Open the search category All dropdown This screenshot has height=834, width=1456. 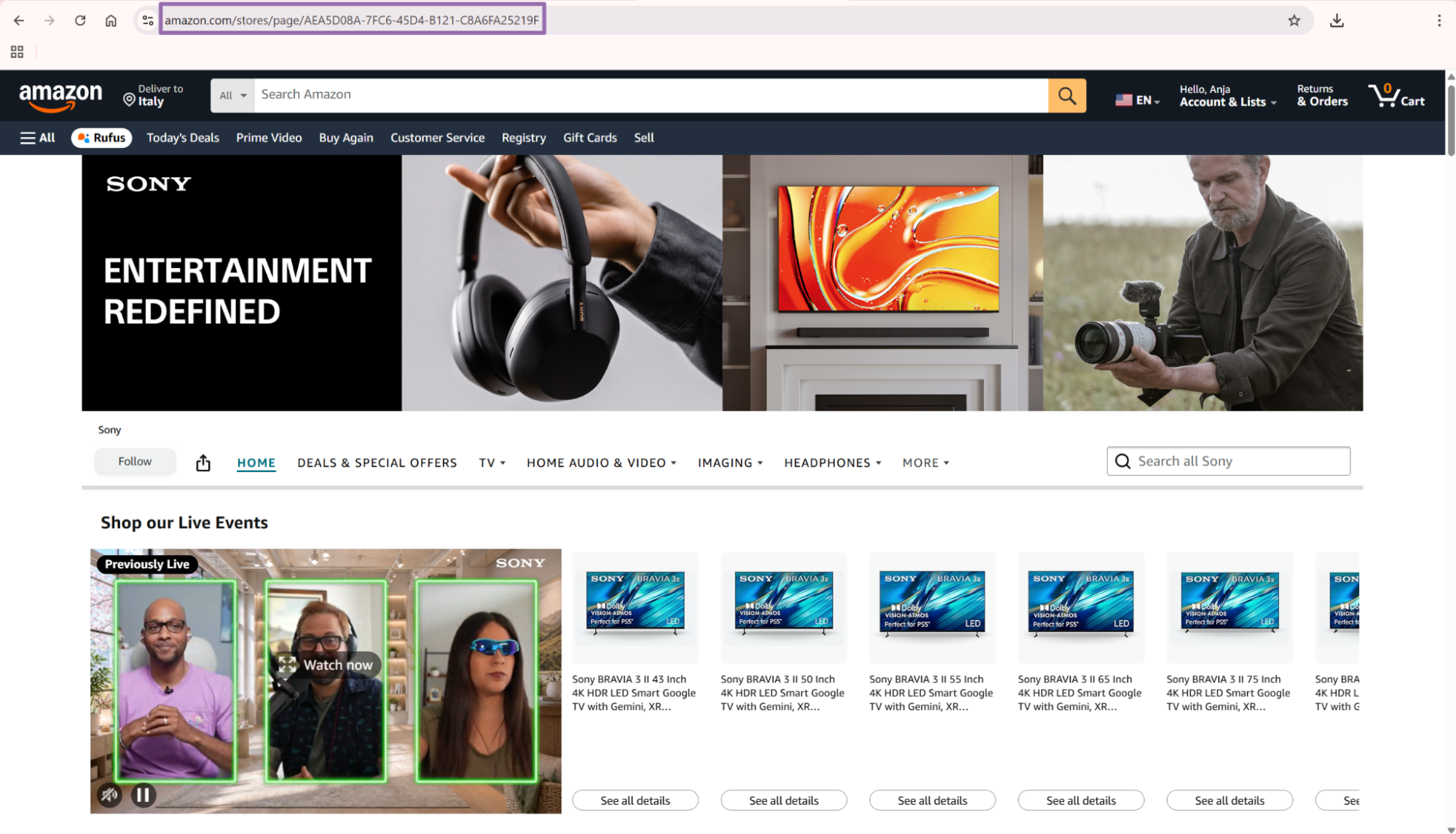tap(232, 95)
